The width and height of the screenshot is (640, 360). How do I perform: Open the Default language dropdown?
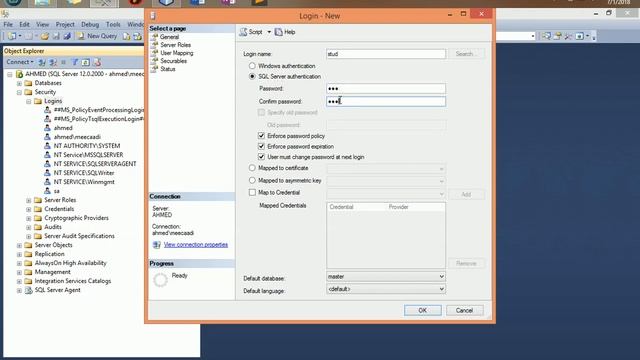[386, 289]
